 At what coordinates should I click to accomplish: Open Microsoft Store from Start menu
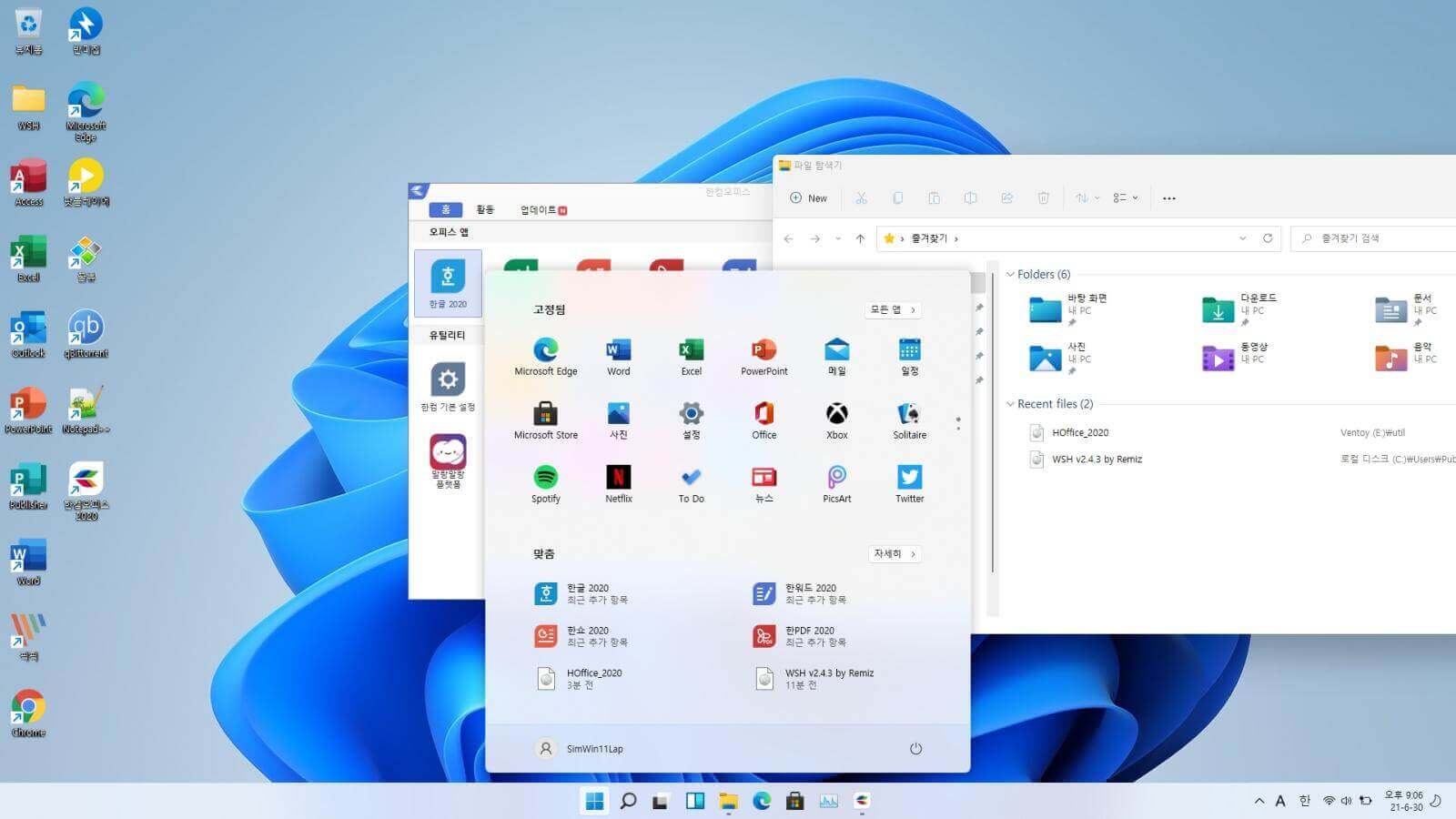coord(545,420)
